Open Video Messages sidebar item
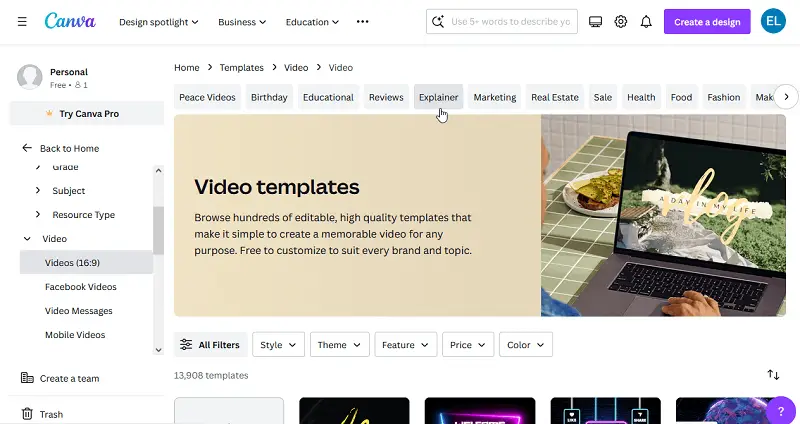 [79, 311]
